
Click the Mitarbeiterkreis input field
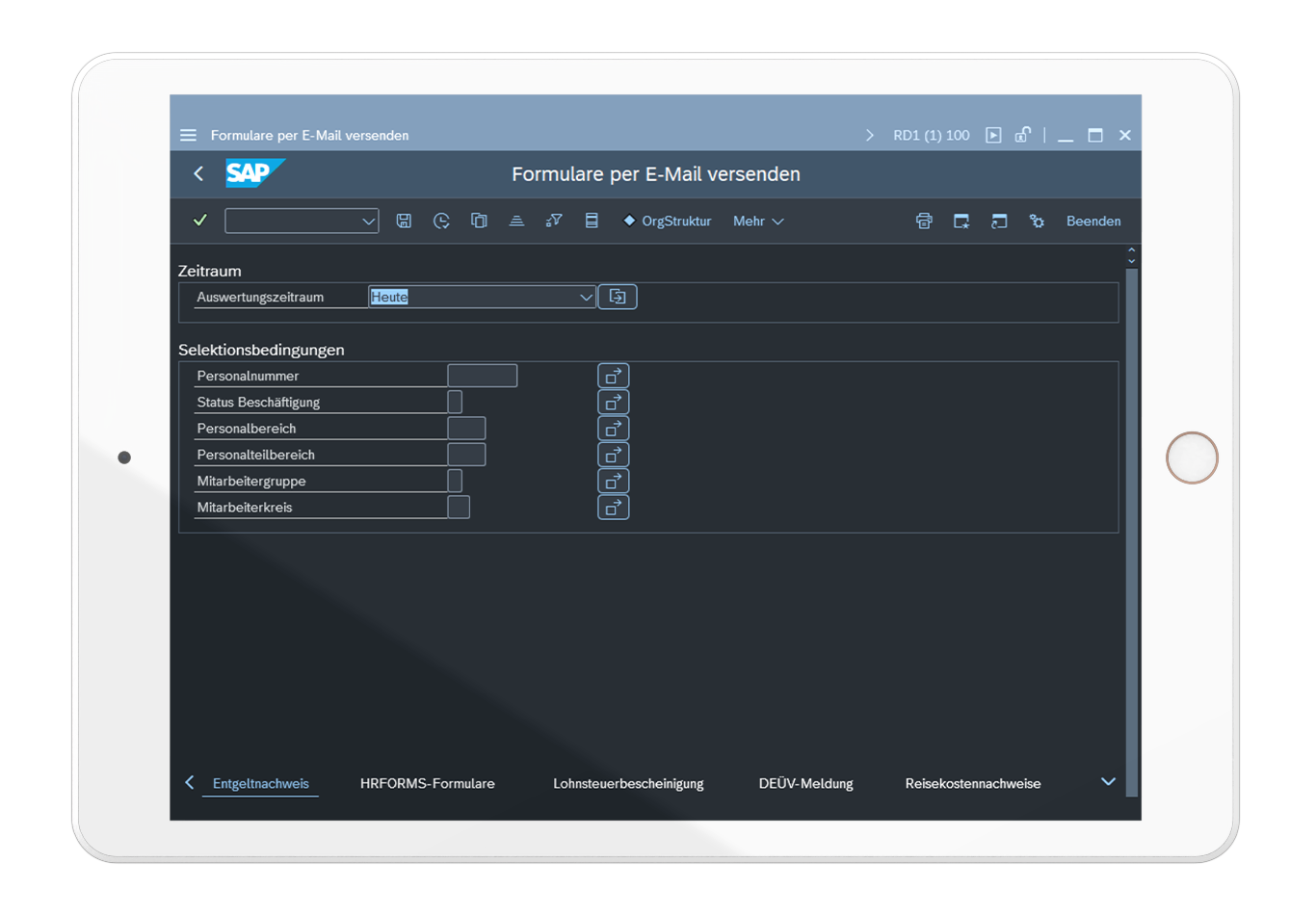point(459,507)
